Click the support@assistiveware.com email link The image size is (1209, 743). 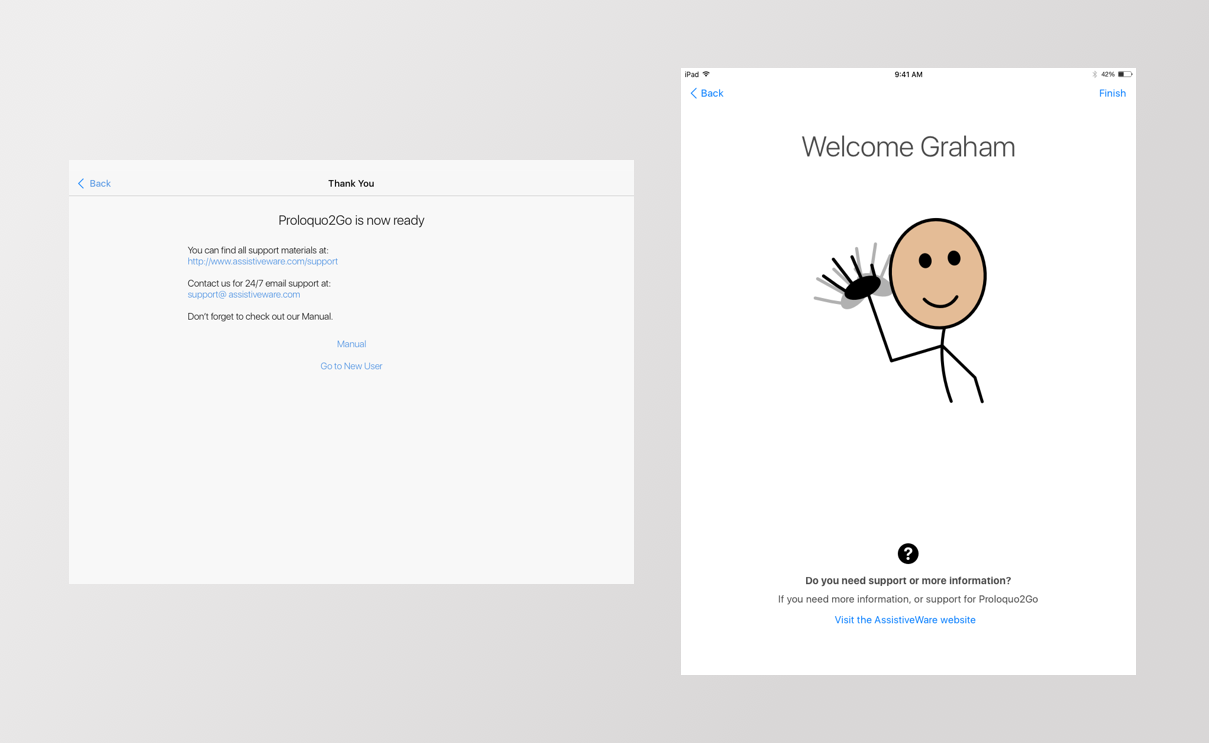coord(243,294)
